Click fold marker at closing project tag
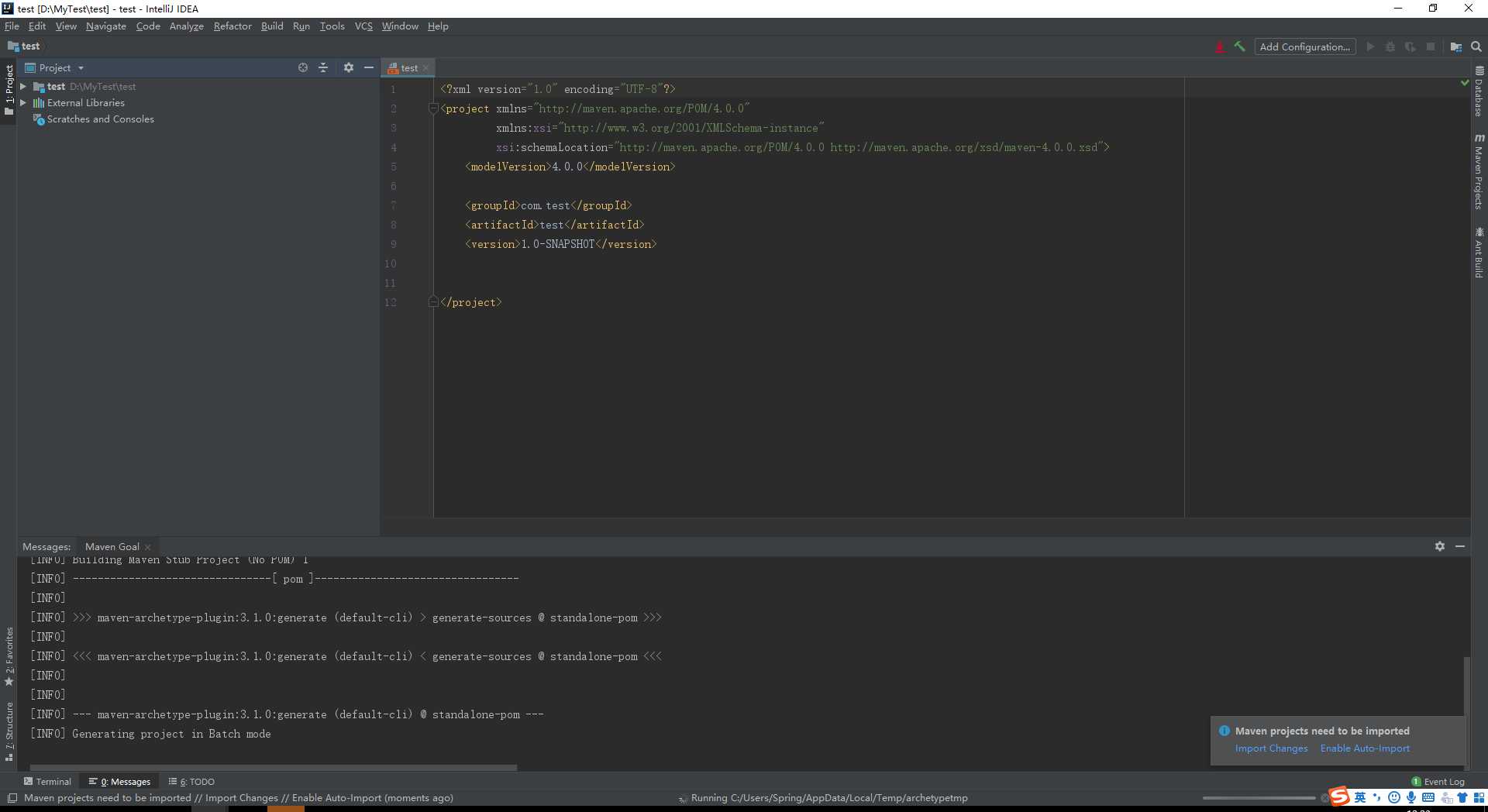The image size is (1488, 812). [433, 302]
